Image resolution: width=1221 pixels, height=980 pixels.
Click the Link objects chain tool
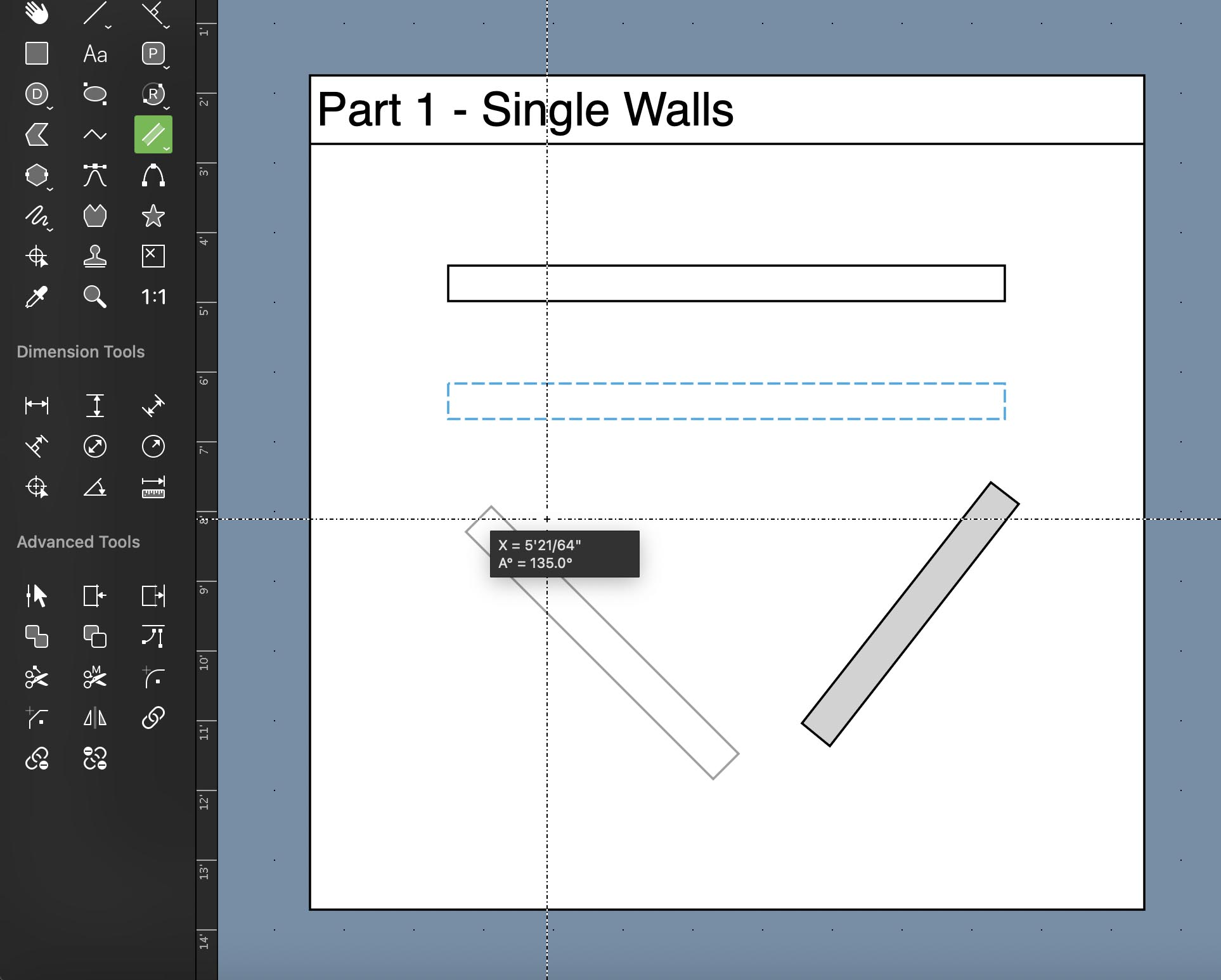point(153,718)
